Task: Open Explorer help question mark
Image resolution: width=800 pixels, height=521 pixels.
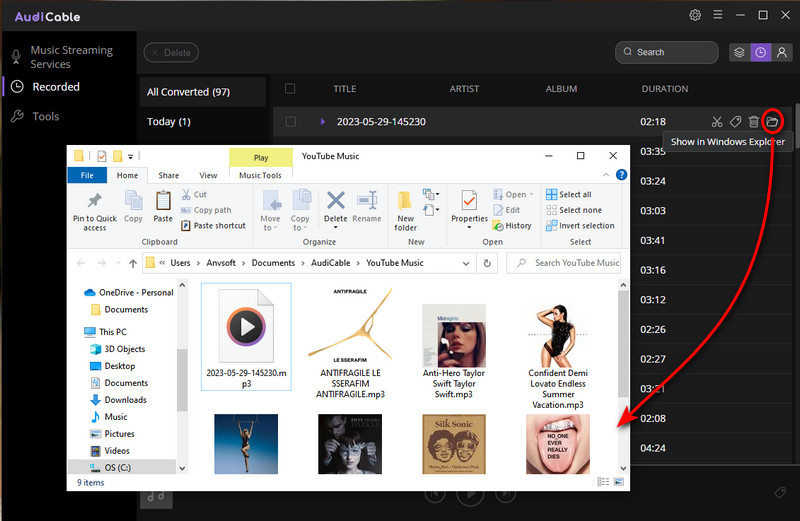Action: 621,175
